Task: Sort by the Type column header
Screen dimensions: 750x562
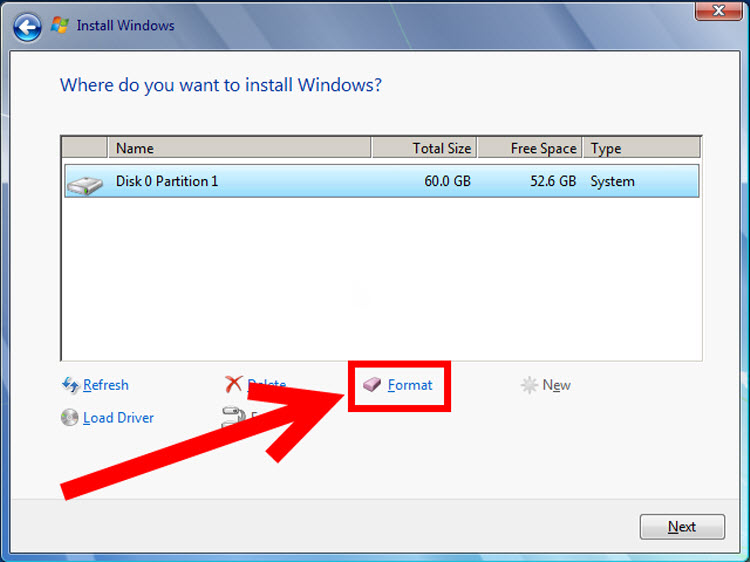Action: [x=641, y=148]
